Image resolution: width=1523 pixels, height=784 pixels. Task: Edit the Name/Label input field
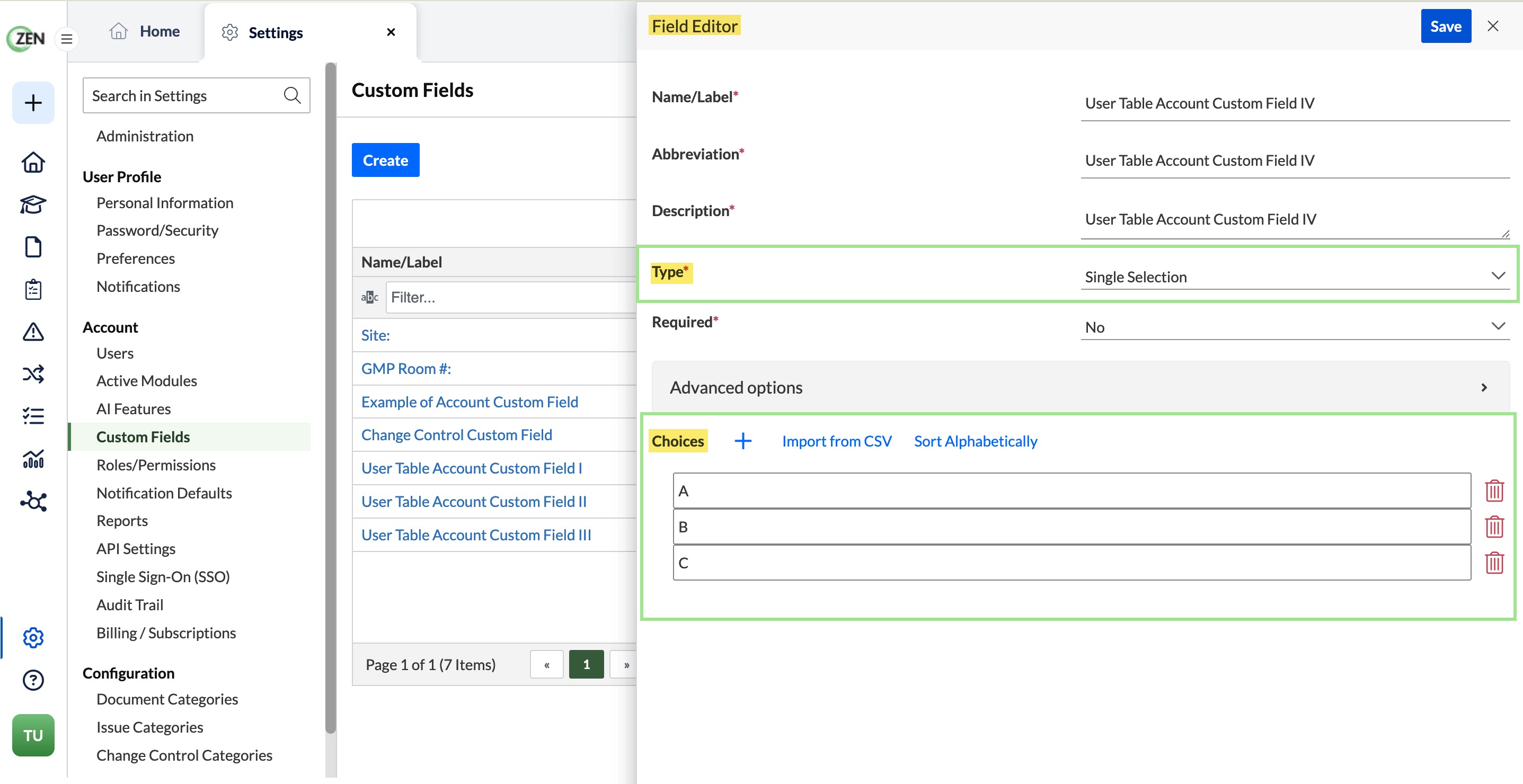point(1295,103)
